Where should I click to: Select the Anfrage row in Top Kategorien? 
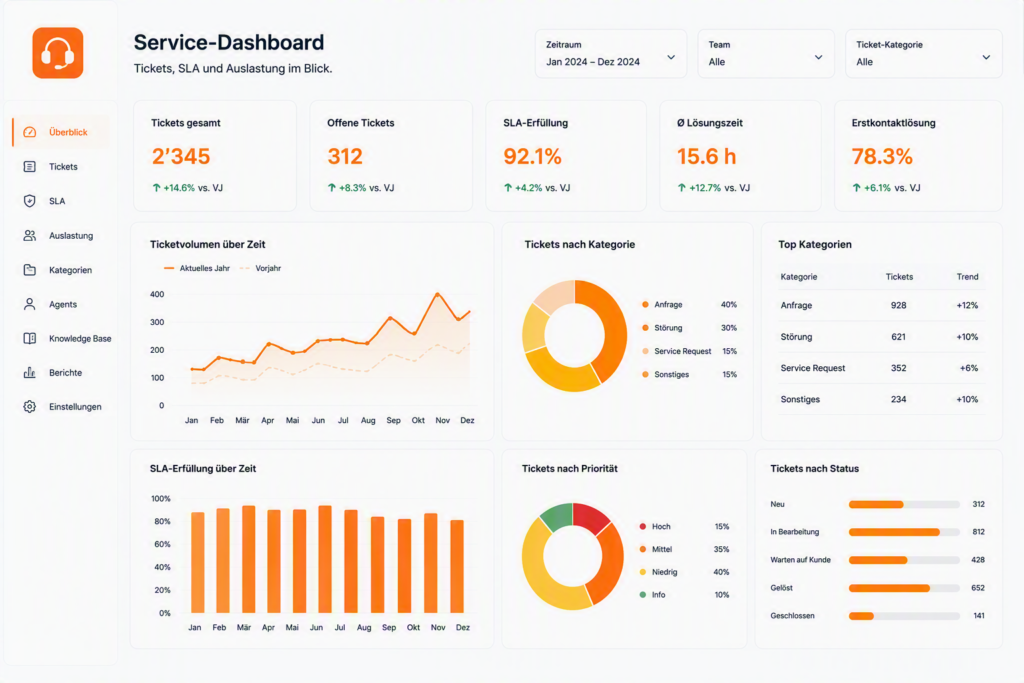point(882,306)
